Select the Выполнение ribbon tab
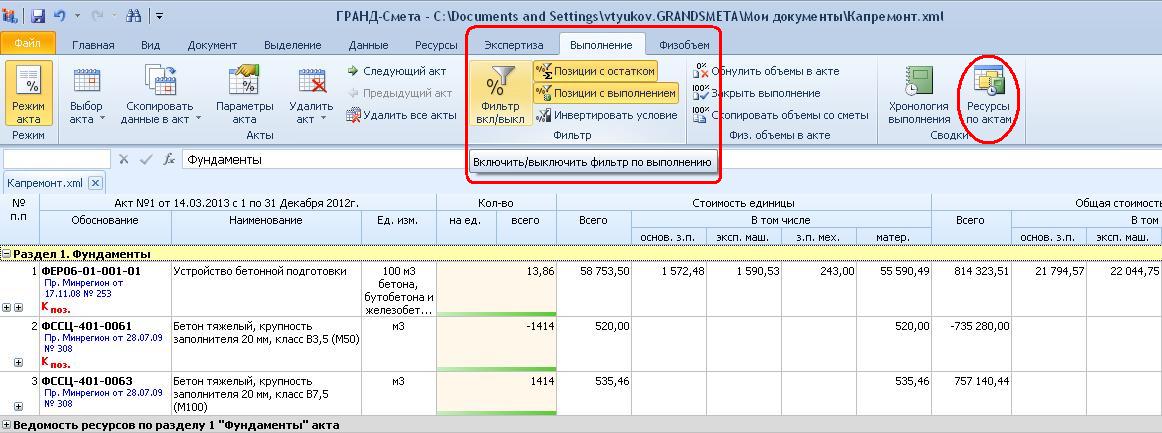The height and width of the screenshot is (433, 1162). pyautogui.click(x=602, y=45)
